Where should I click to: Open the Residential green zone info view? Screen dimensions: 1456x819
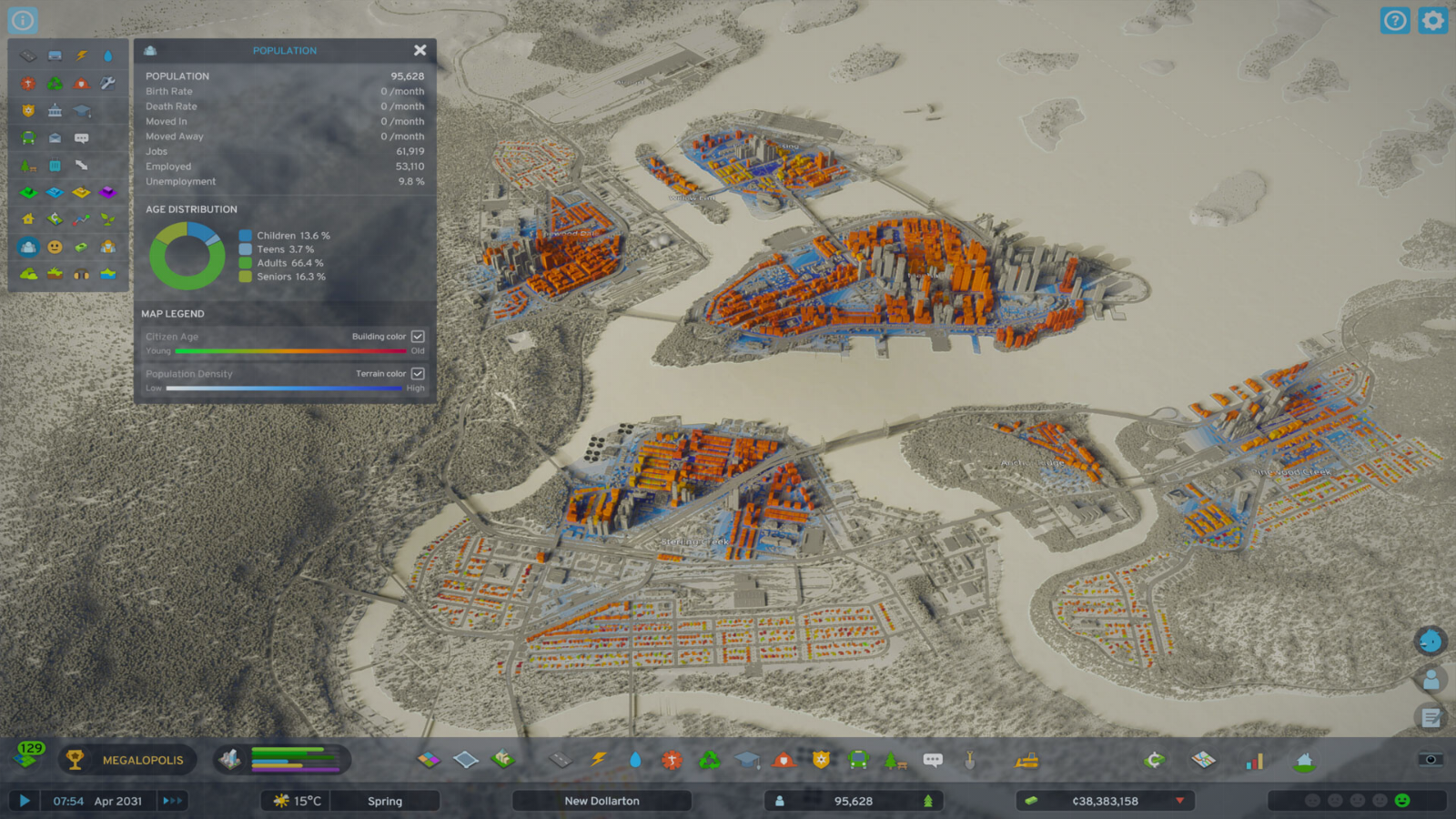[x=28, y=192]
